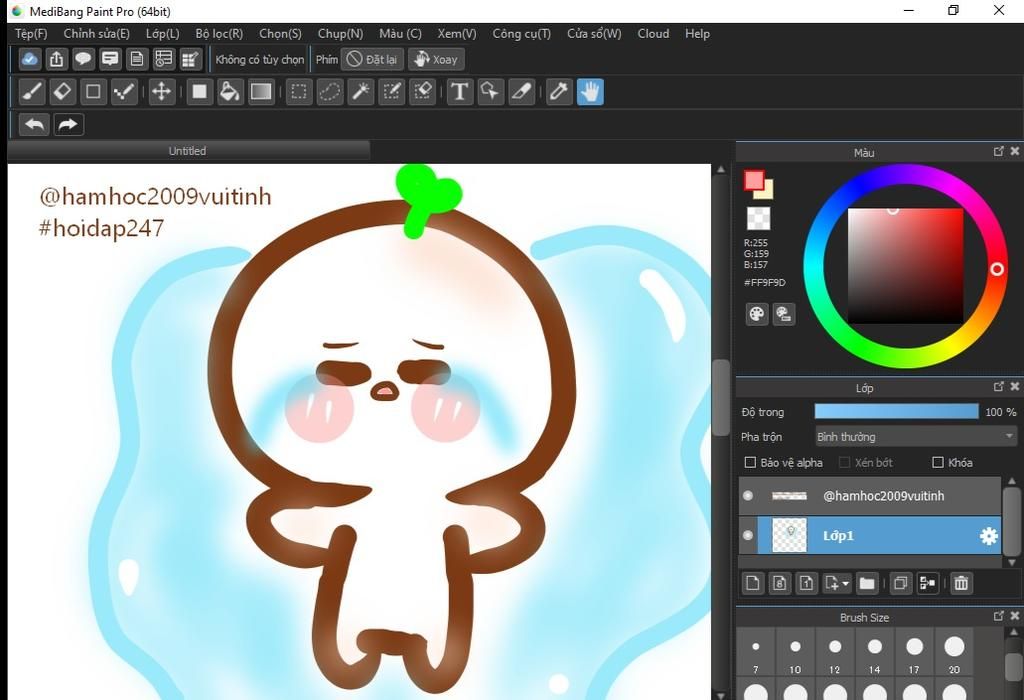Select the Shape drawing tool

(93, 92)
